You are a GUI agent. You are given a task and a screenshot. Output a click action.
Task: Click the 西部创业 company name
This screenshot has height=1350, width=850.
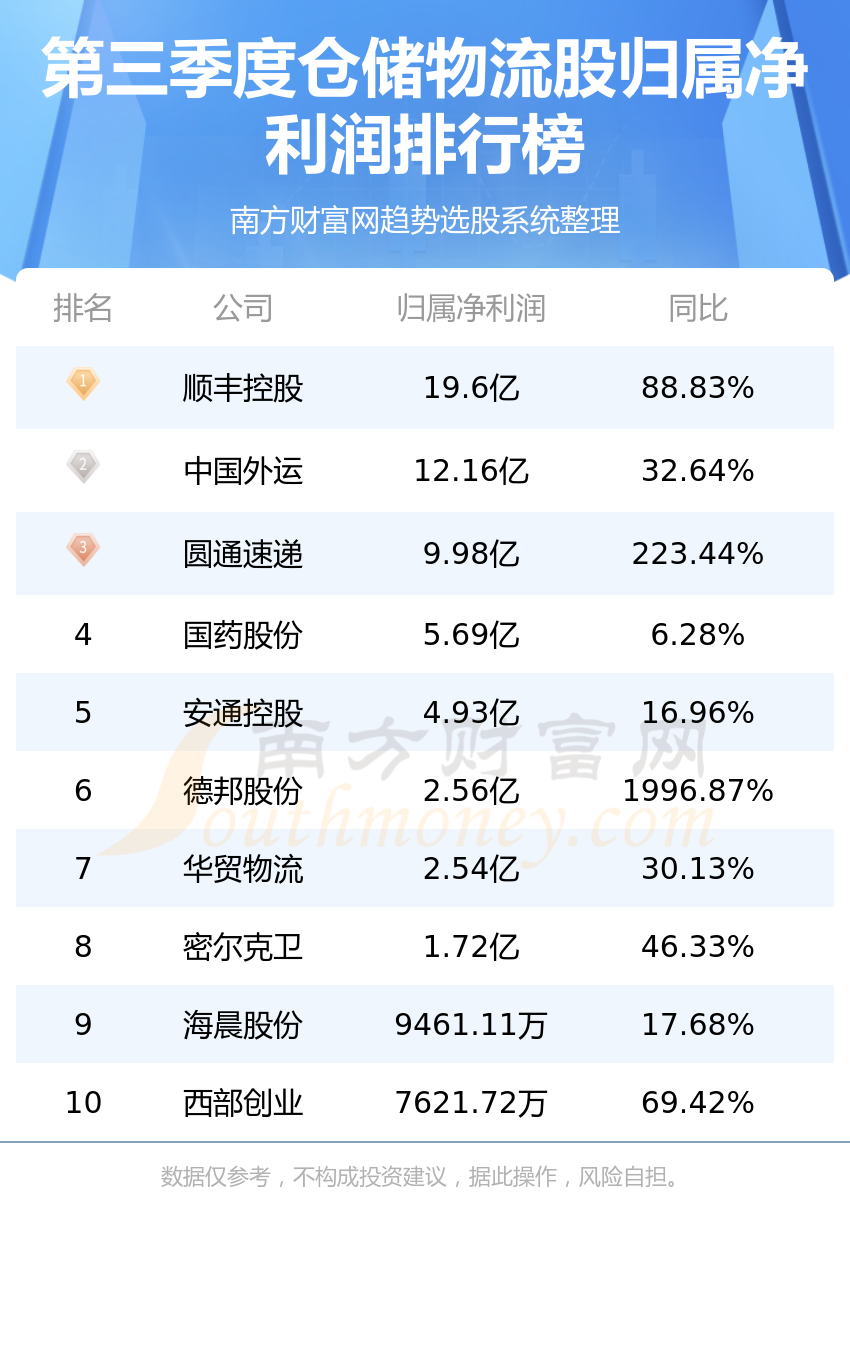[243, 1102]
